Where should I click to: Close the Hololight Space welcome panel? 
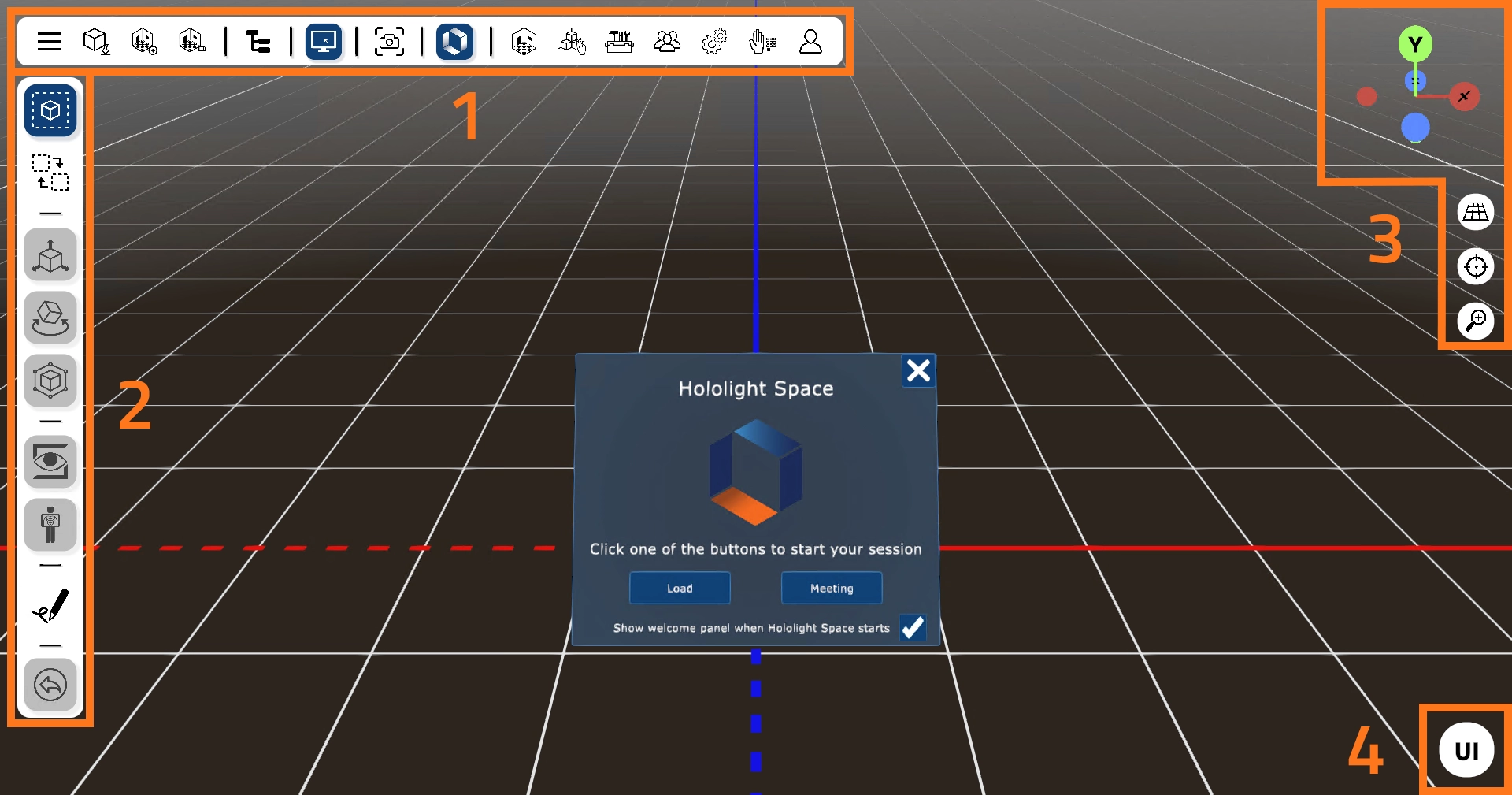pyautogui.click(x=918, y=370)
